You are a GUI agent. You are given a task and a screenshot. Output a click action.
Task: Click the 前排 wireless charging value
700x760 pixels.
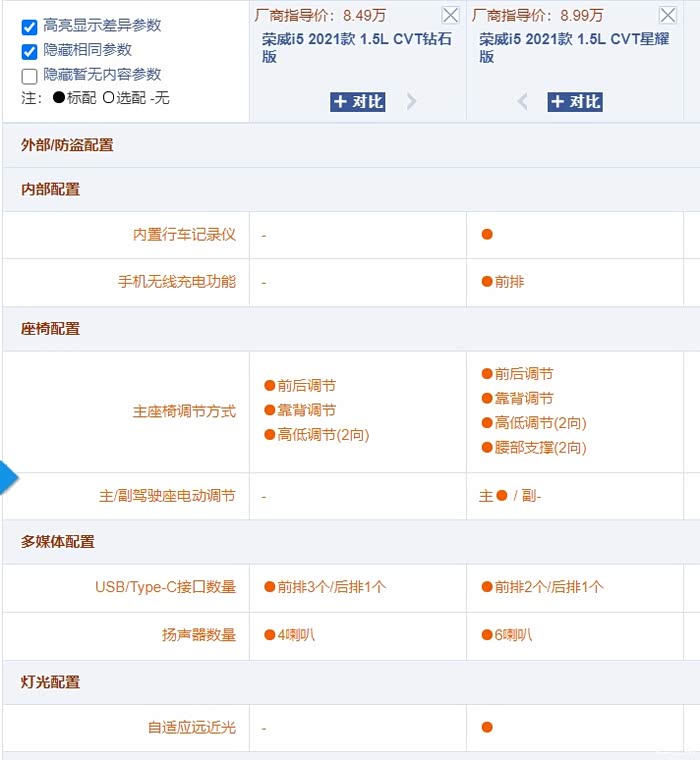tap(503, 282)
